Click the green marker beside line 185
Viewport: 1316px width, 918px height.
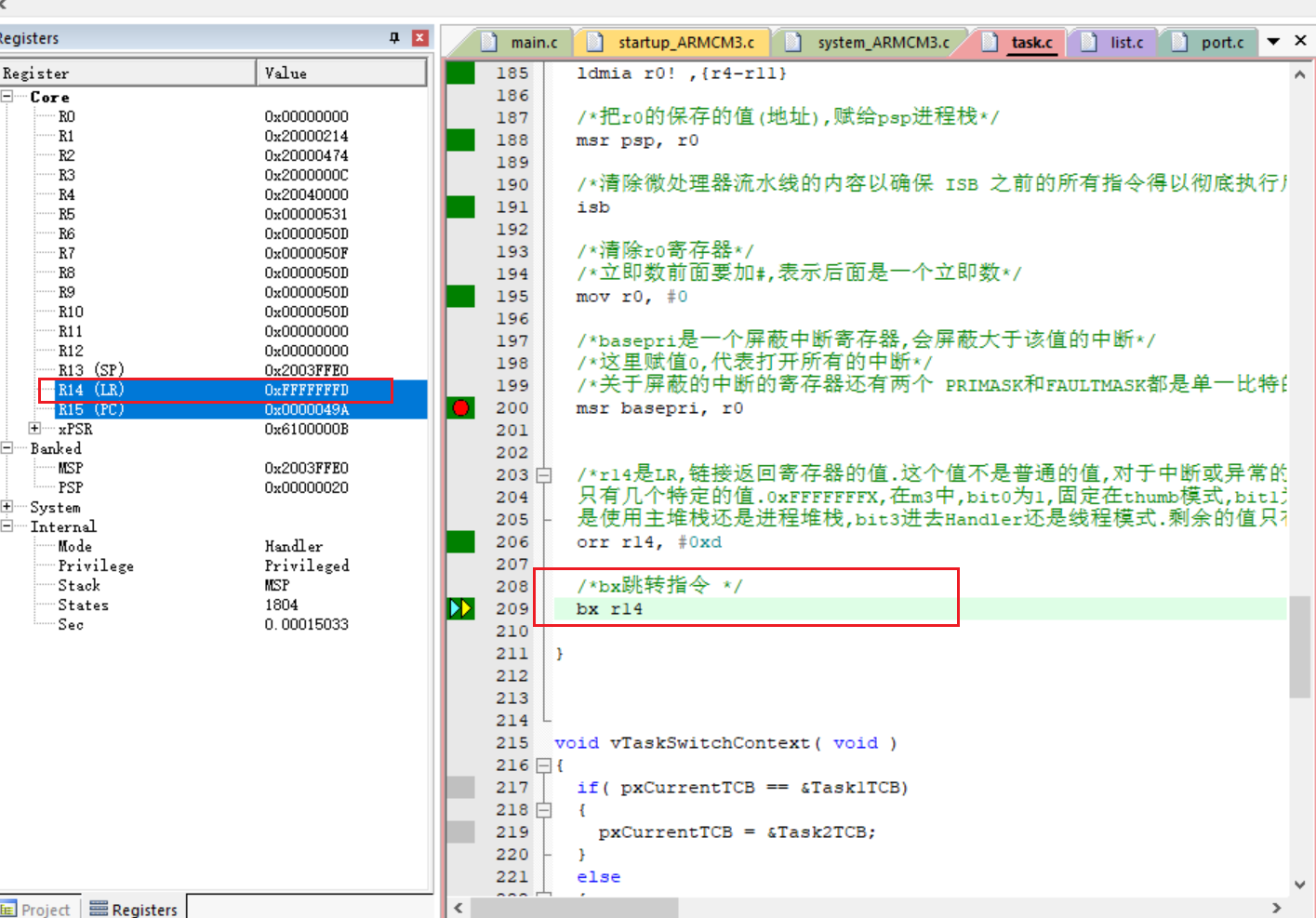tap(460, 73)
